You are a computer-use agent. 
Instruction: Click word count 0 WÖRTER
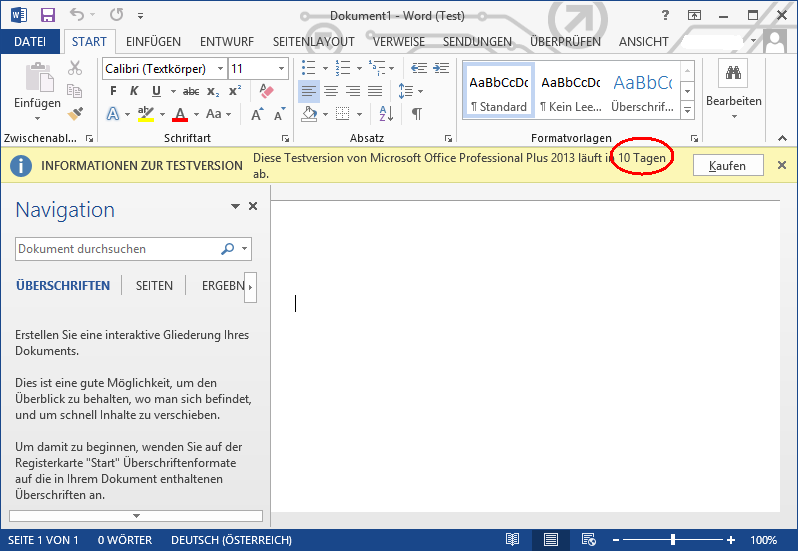point(125,540)
